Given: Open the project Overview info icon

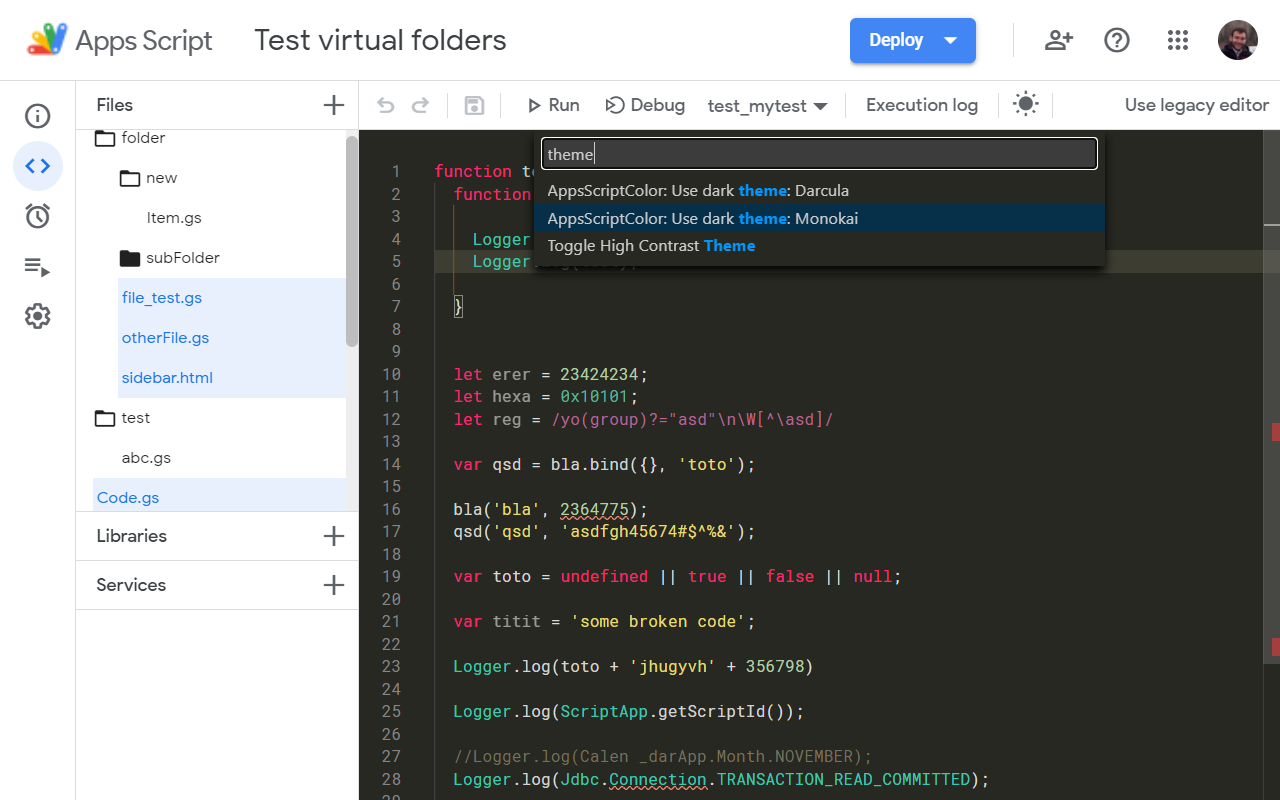Looking at the screenshot, I should point(37,116).
